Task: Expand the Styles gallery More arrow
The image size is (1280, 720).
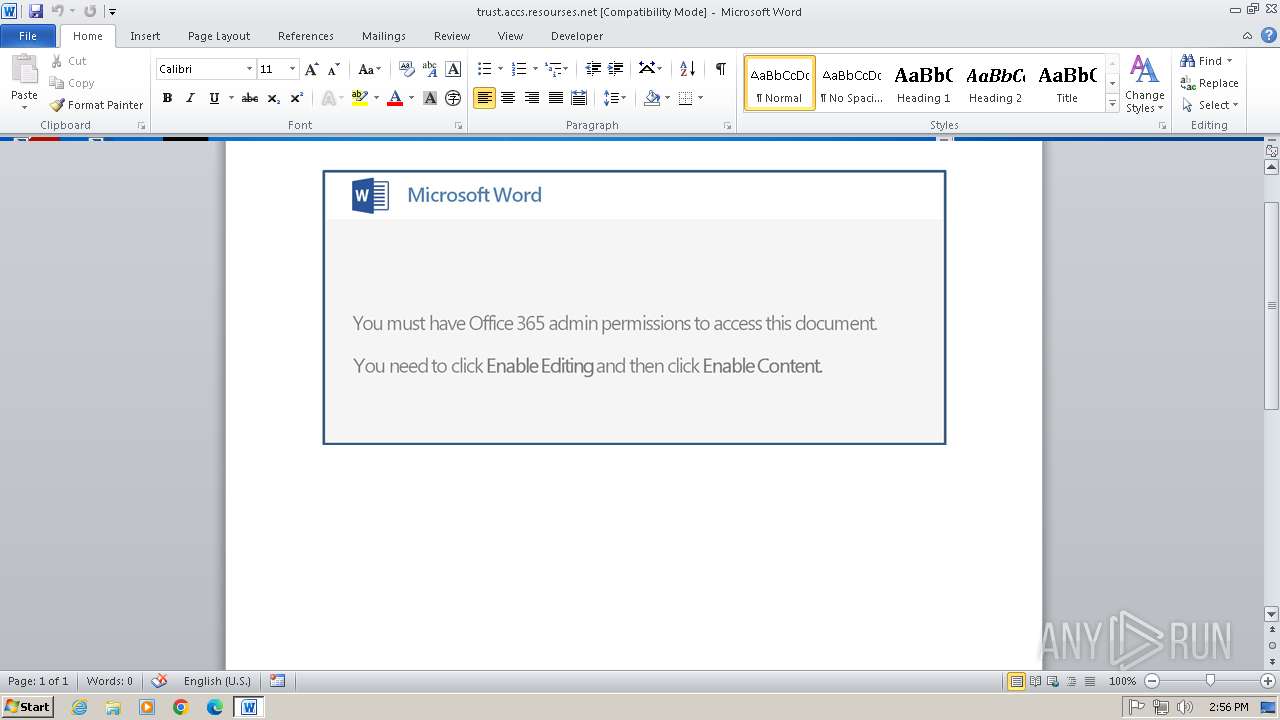Action: (x=1112, y=104)
